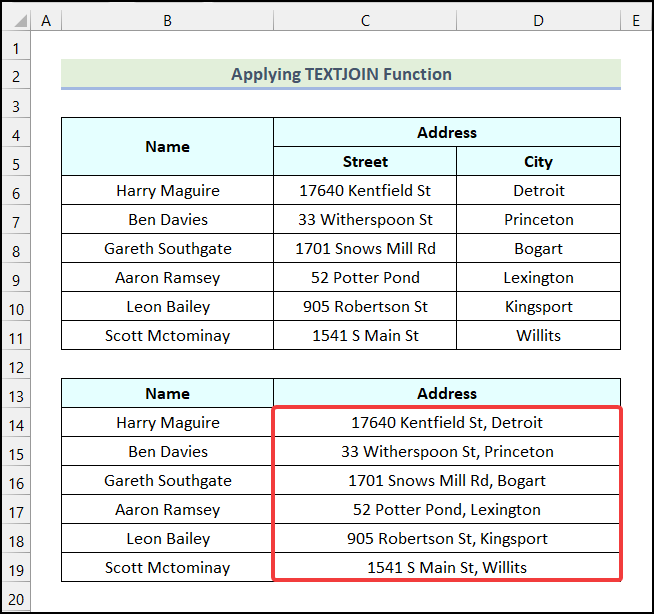
Task: Select Leon Bailey cell in row 10
Action: click(x=167, y=306)
